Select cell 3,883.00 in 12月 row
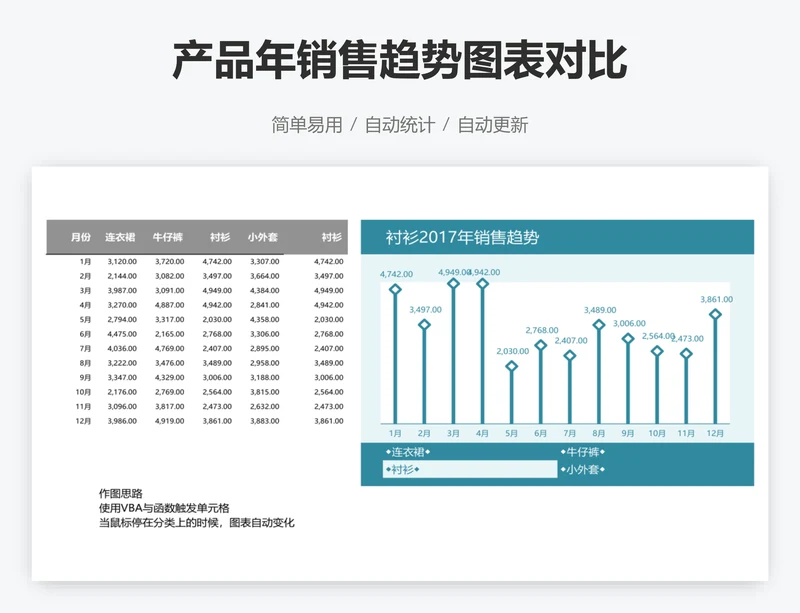This screenshot has height=613, width=800. point(264,422)
